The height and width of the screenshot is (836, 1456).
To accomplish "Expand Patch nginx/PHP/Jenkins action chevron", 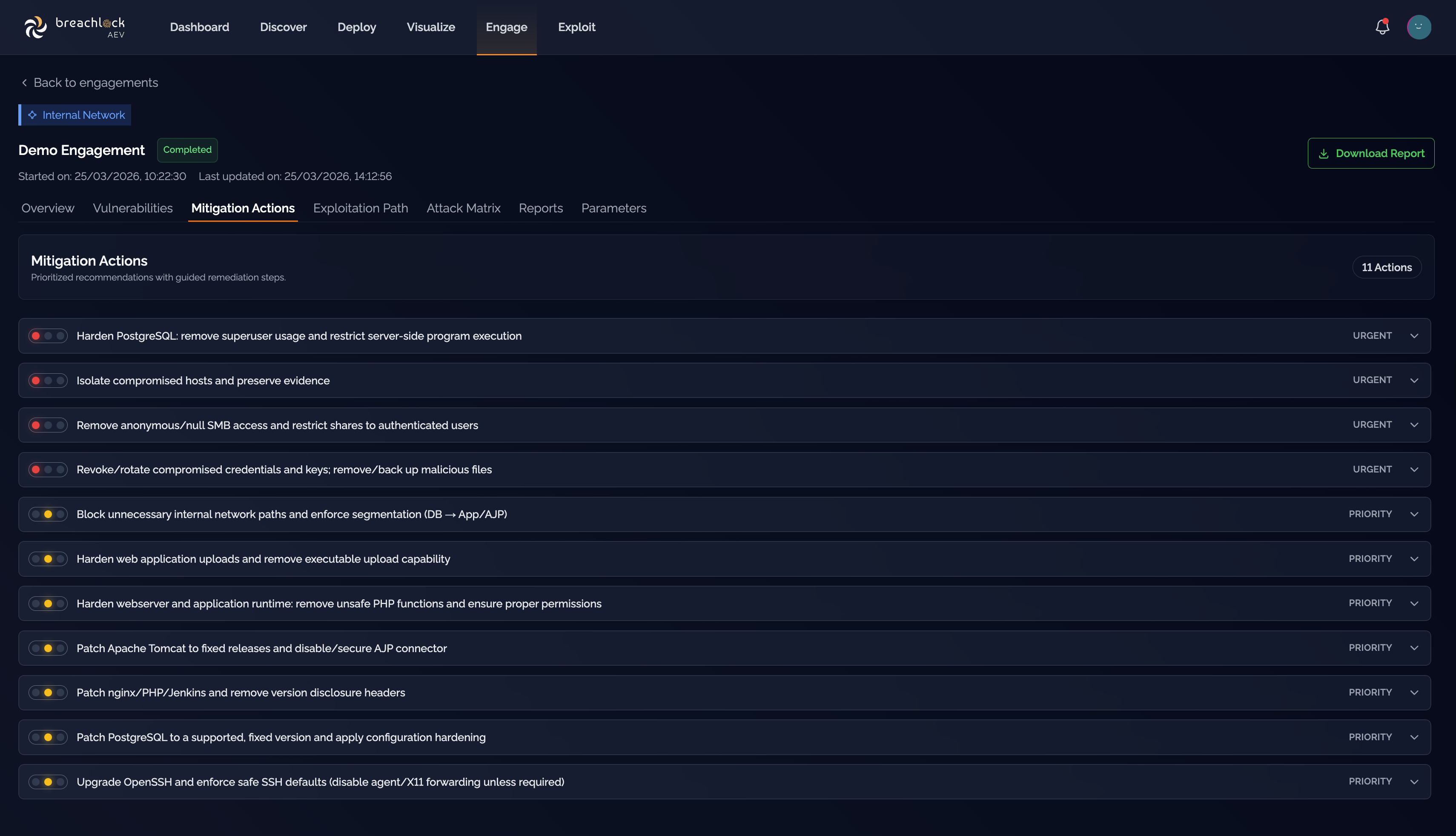I will pyautogui.click(x=1414, y=693).
